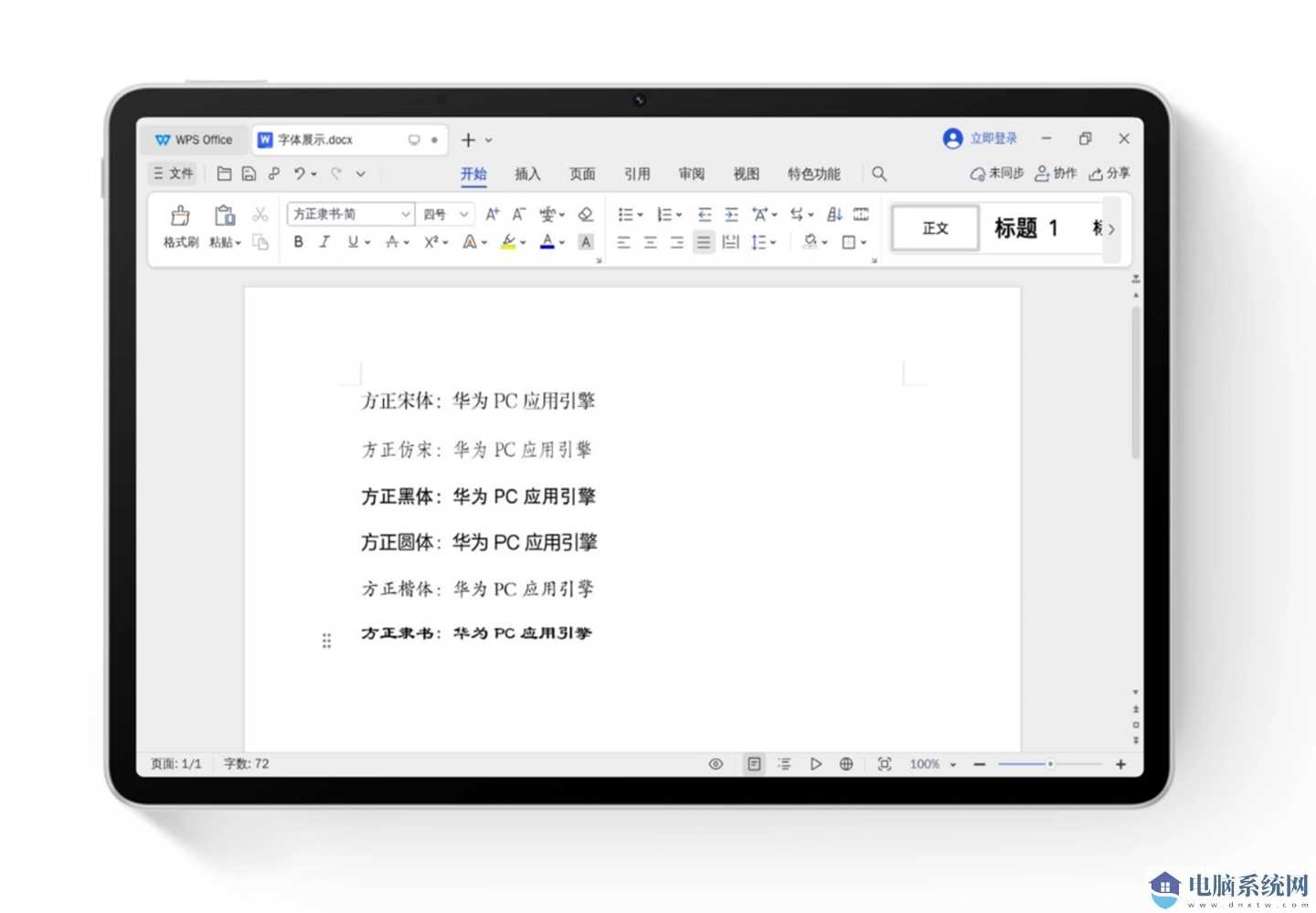Click the paragraph drag handle beside 方正隶书 line
Image resolution: width=1316 pixels, height=913 pixels.
[326, 641]
